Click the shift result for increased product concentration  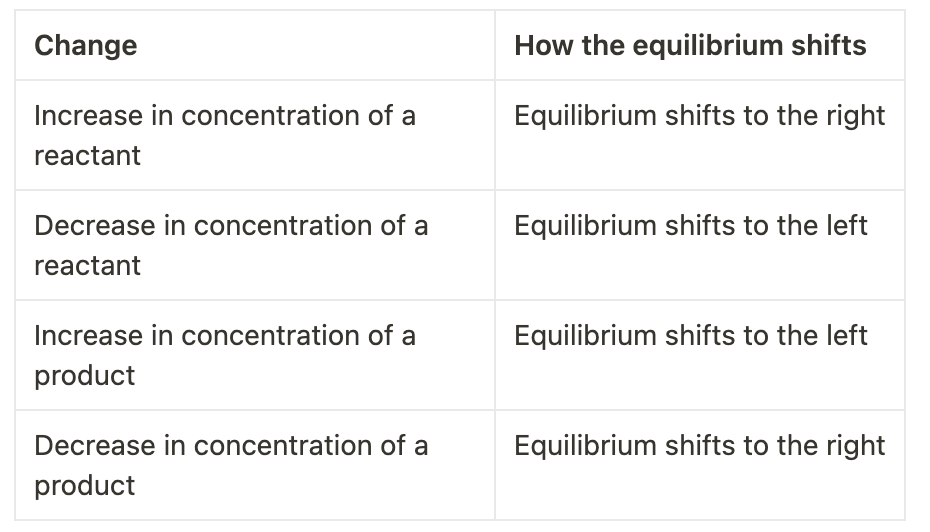690,336
